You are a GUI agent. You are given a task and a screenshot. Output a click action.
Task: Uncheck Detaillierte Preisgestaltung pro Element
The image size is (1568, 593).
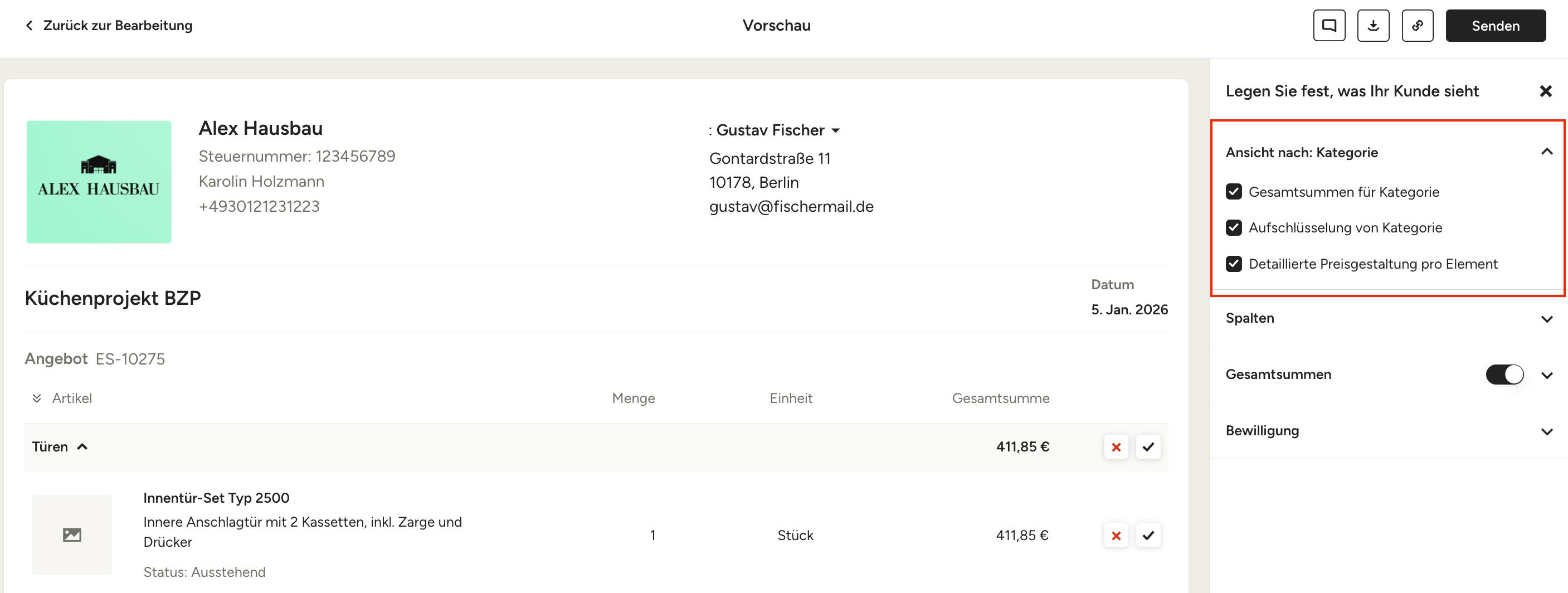[x=1234, y=264]
